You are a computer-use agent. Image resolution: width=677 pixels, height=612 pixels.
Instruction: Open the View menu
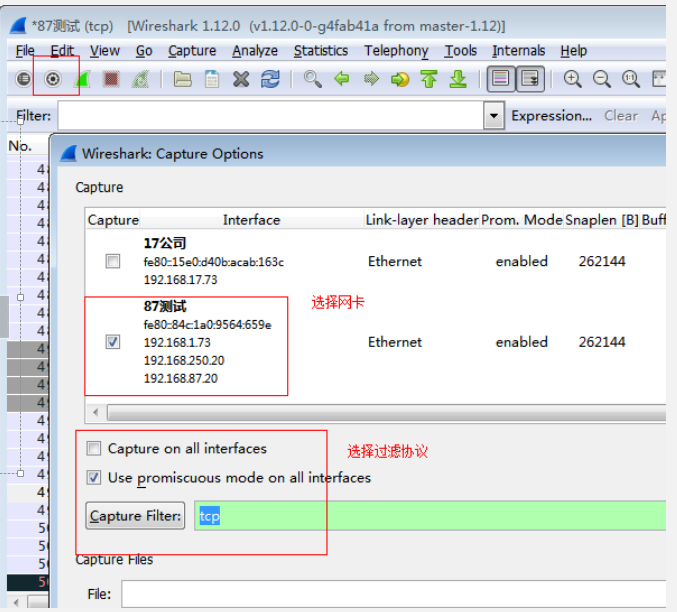click(104, 51)
